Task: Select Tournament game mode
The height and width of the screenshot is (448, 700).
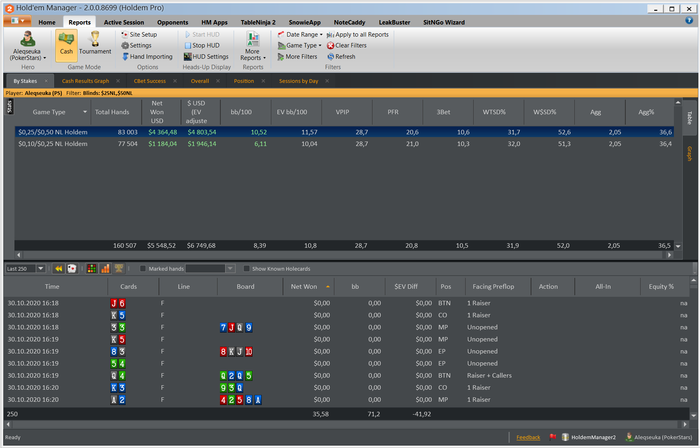Action: [95, 43]
